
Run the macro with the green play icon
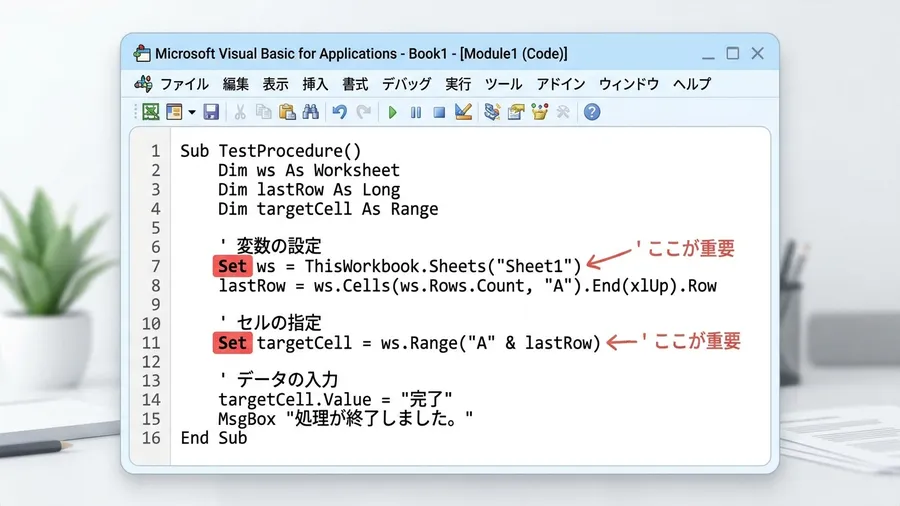[393, 112]
